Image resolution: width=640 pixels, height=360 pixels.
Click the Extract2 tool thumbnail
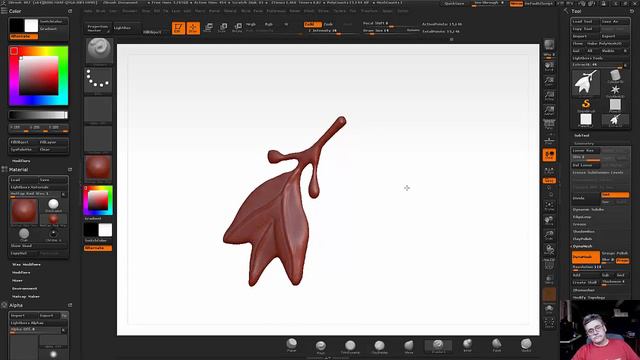click(x=615, y=119)
